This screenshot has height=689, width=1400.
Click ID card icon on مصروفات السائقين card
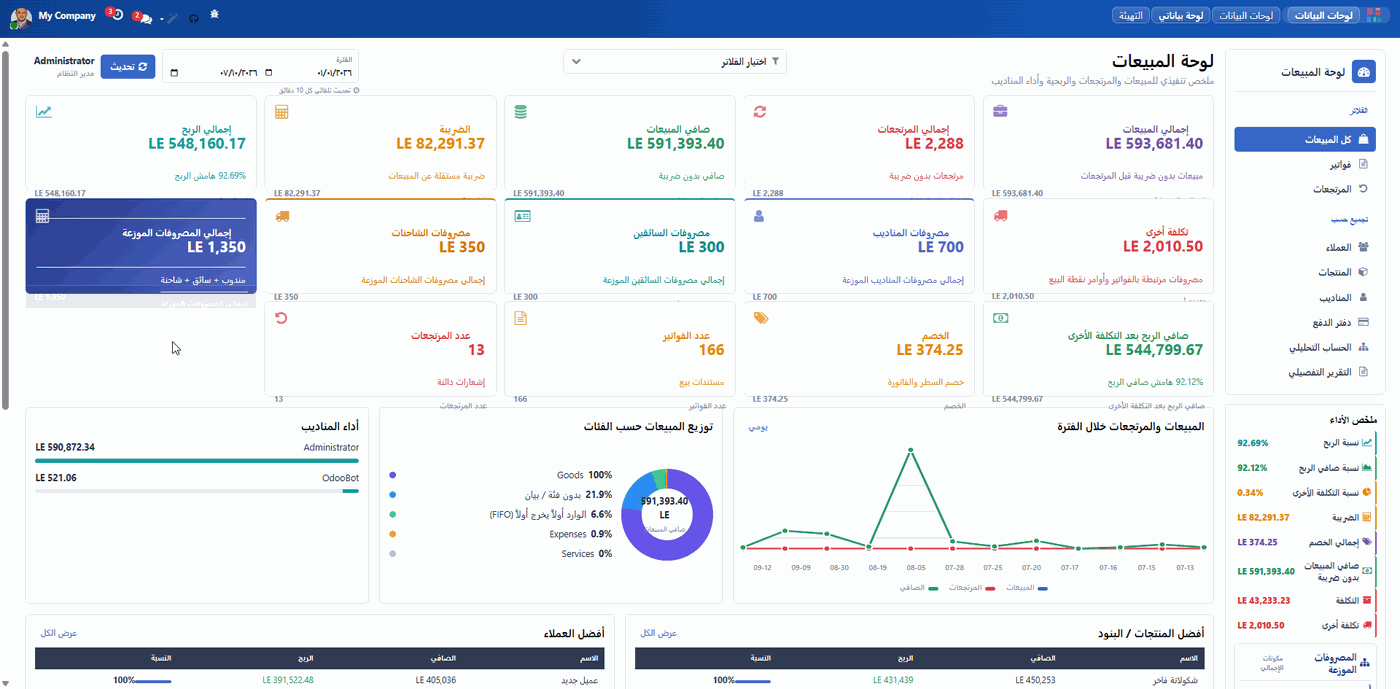click(521, 215)
